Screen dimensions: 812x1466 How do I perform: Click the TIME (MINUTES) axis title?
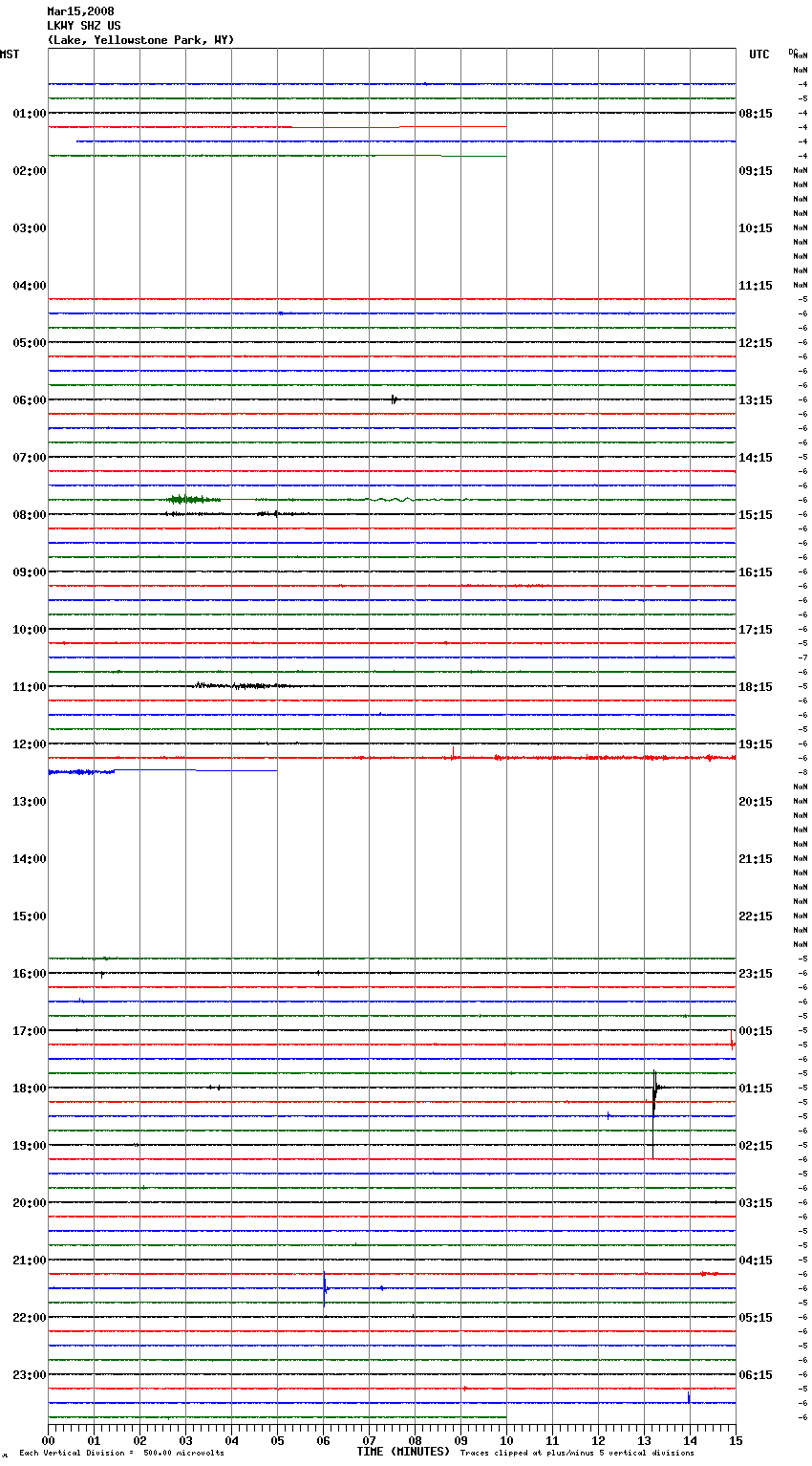coord(403,1452)
